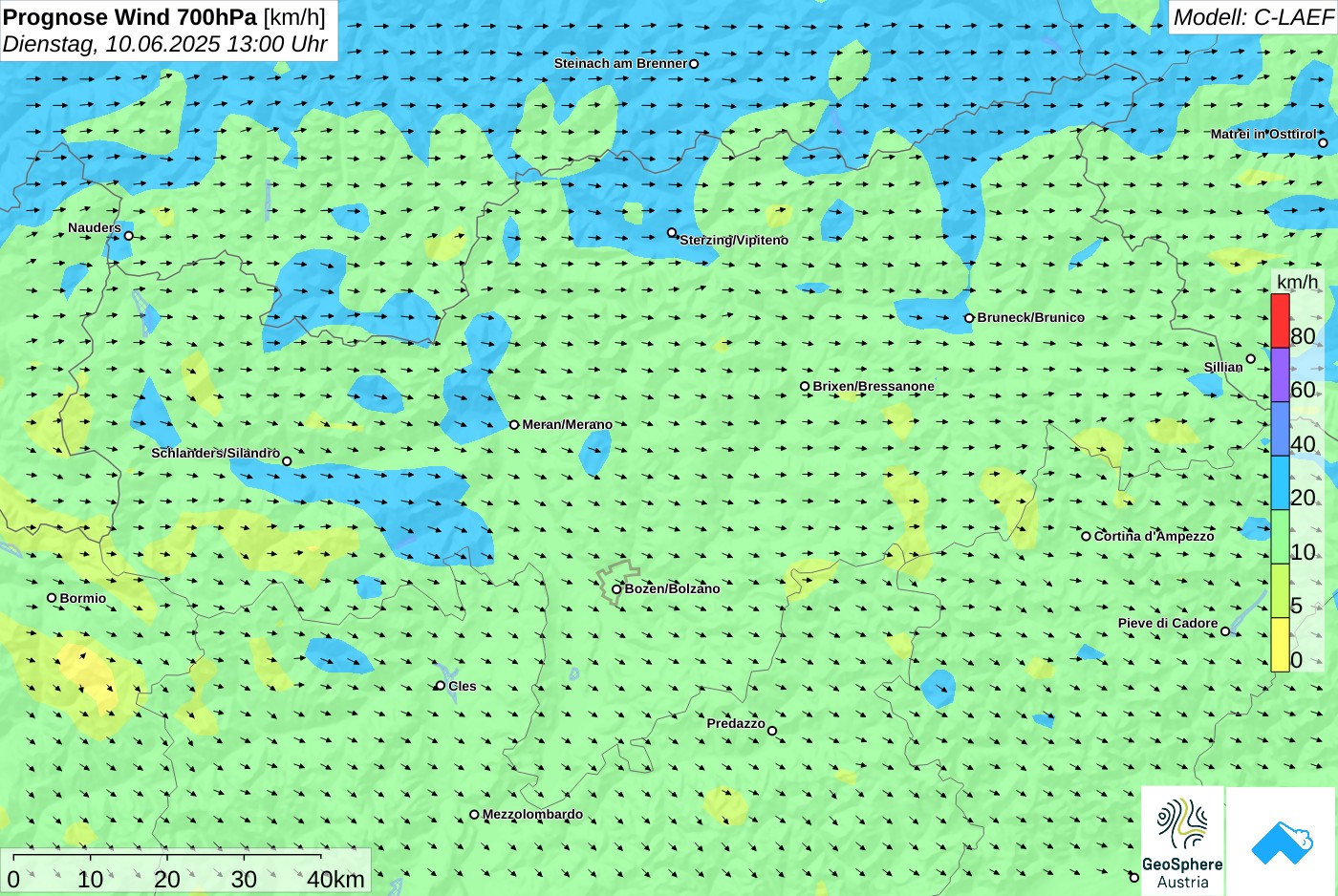This screenshot has height=896, width=1338.
Task: Click the 'Schlanders/Silandro' label
Action: tap(215, 453)
